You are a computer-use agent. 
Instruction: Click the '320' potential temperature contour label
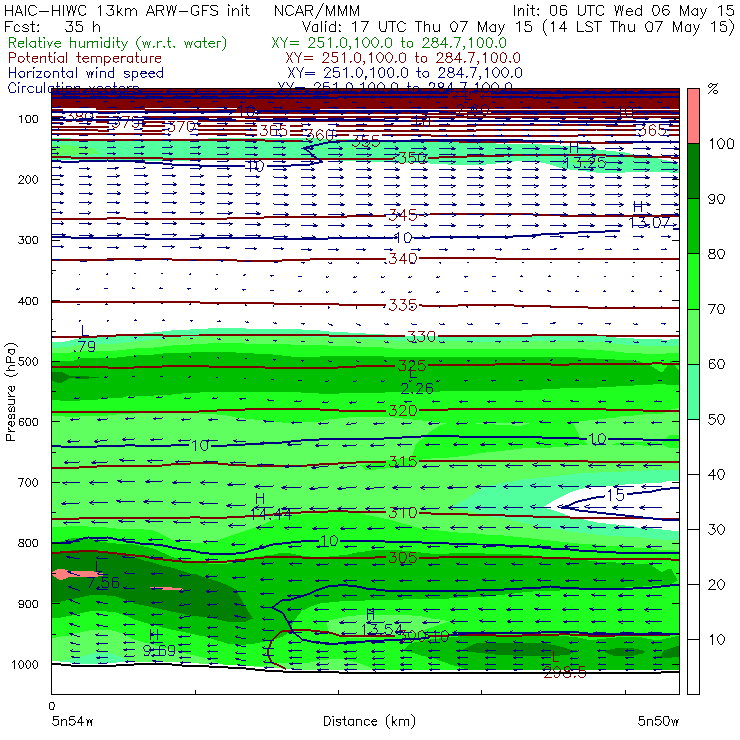click(403, 411)
